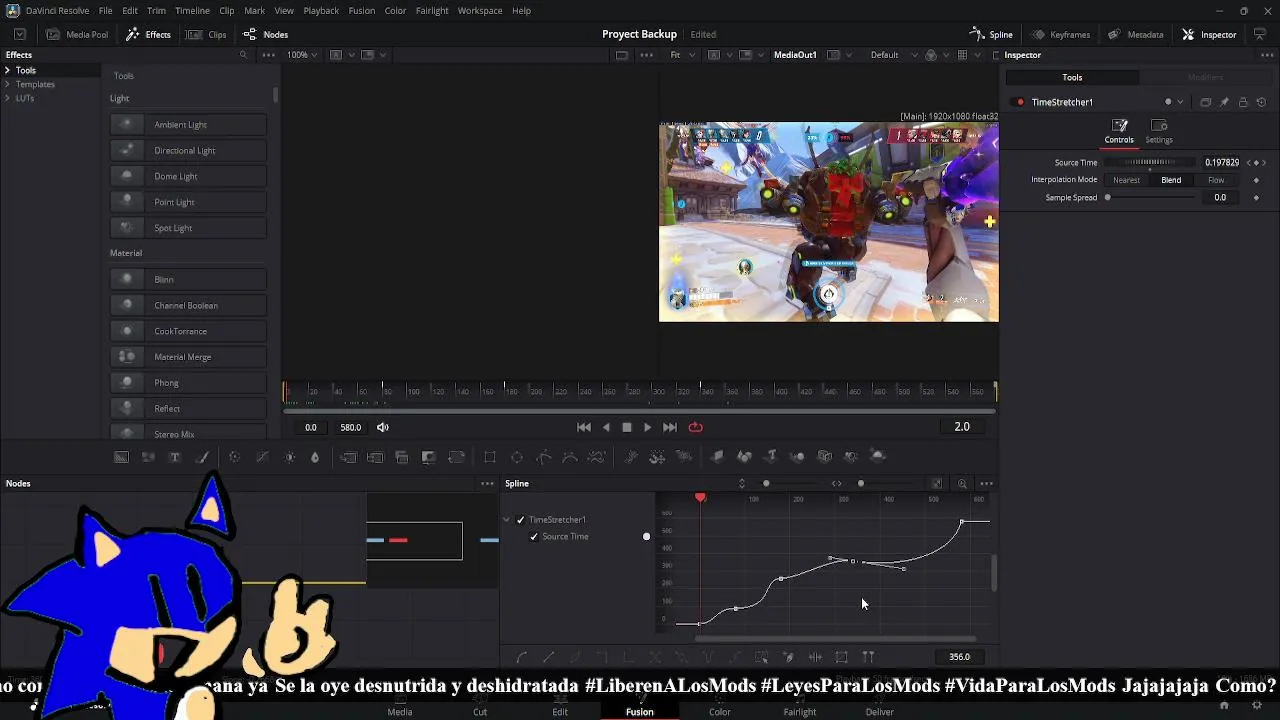Toggle the Effects panel button
Screen dimensions: 1280x720
(x=148, y=34)
